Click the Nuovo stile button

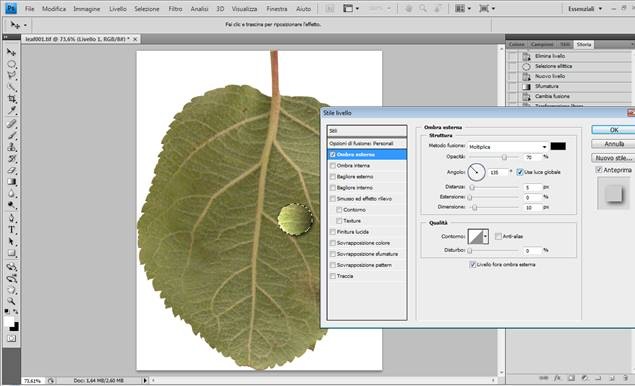point(614,158)
